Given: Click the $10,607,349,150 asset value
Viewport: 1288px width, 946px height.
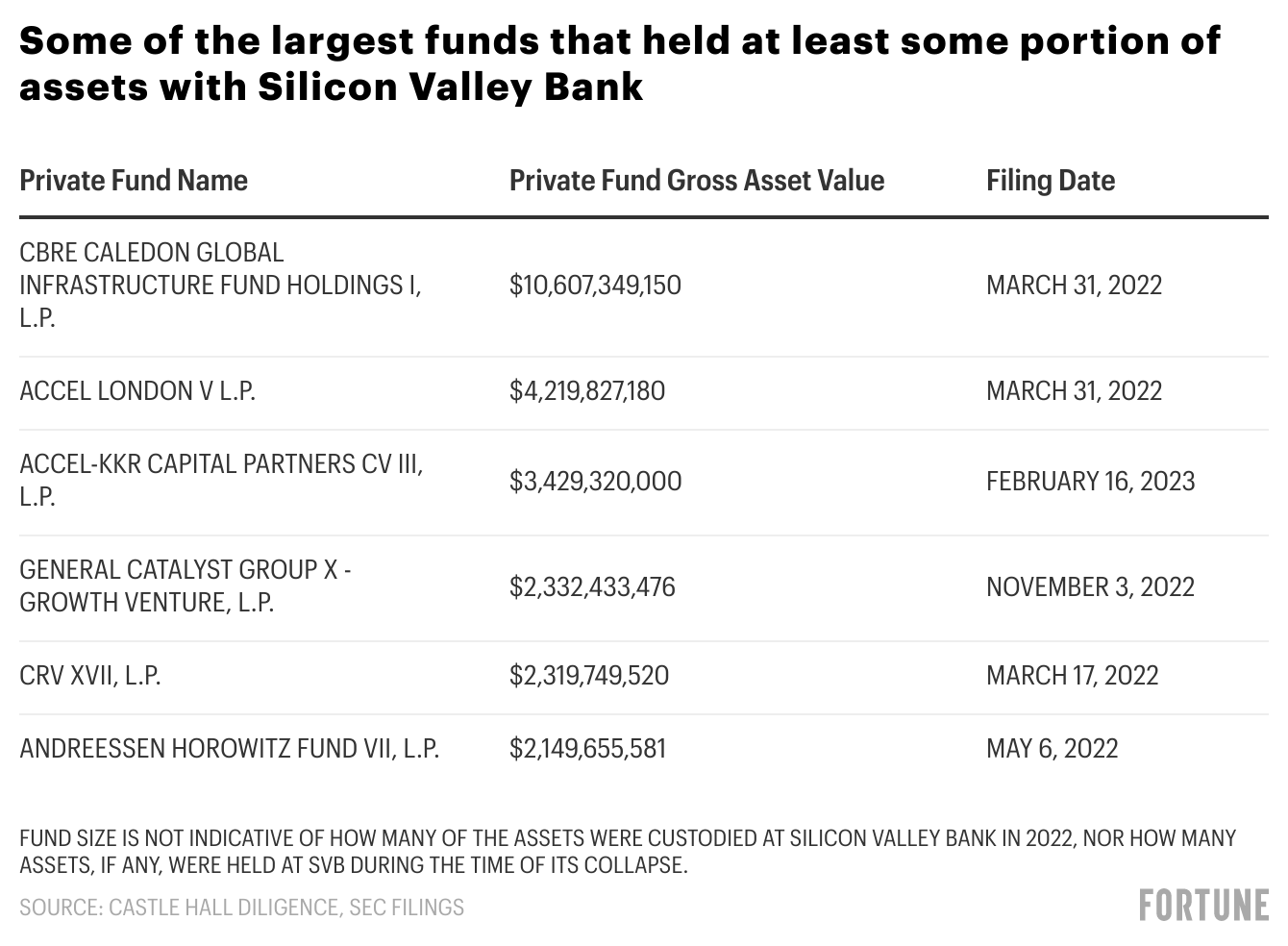Looking at the screenshot, I should click(x=595, y=286).
